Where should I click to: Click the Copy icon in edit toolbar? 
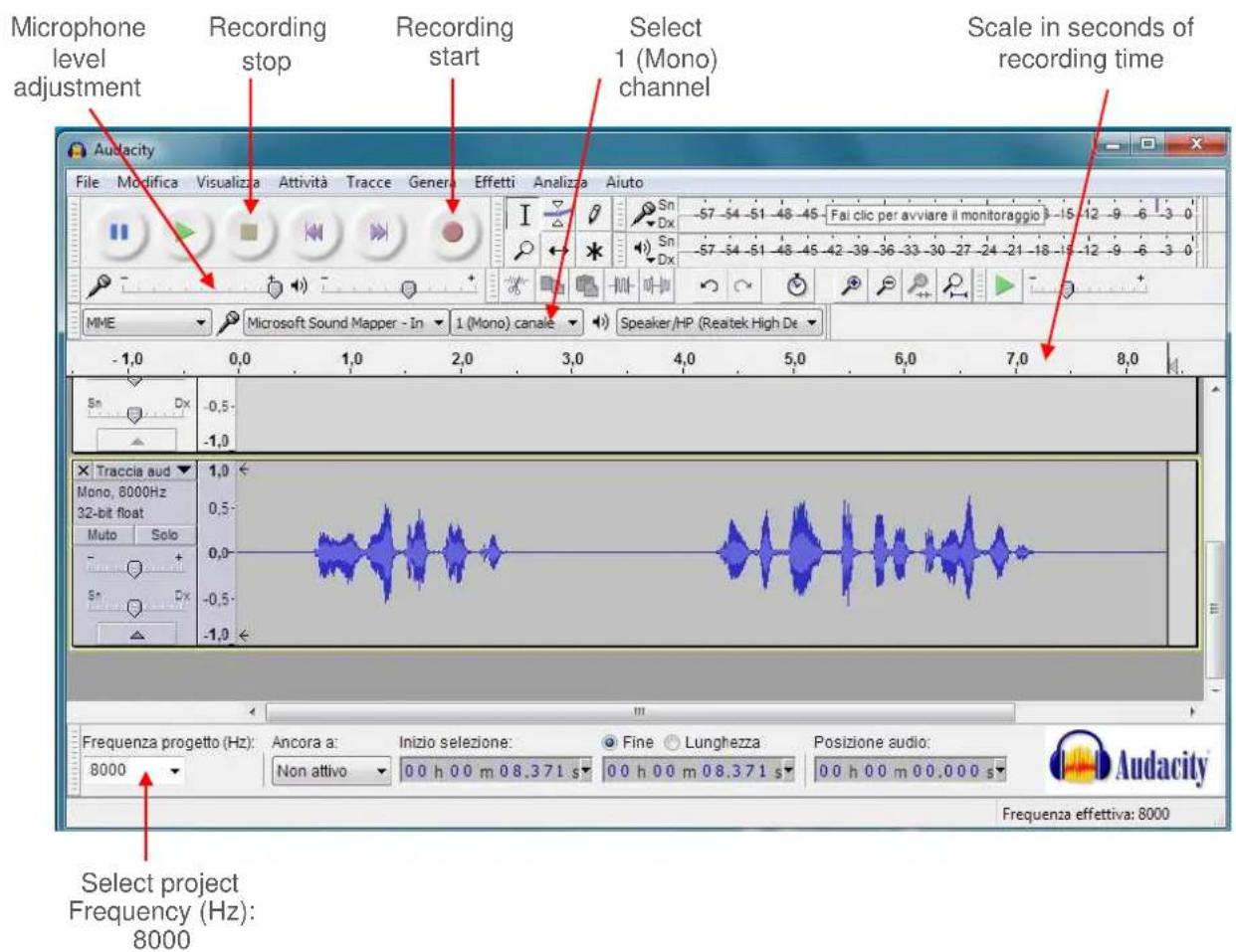[551, 286]
